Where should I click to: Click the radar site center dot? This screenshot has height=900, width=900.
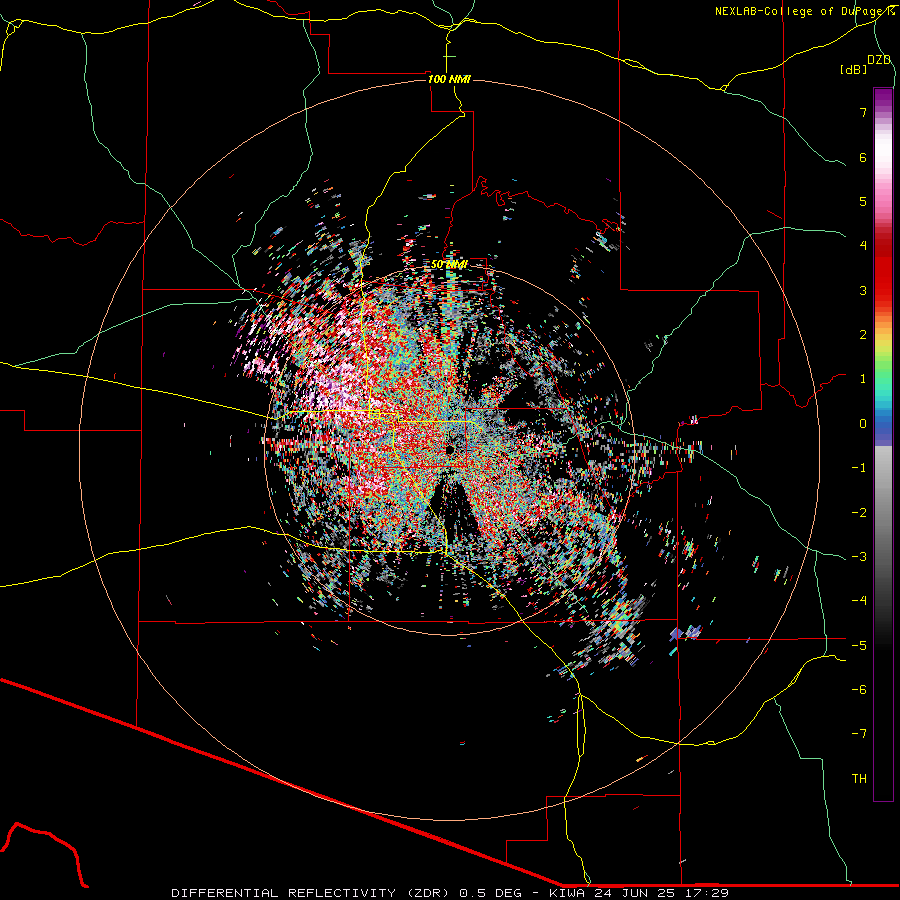coord(449,449)
